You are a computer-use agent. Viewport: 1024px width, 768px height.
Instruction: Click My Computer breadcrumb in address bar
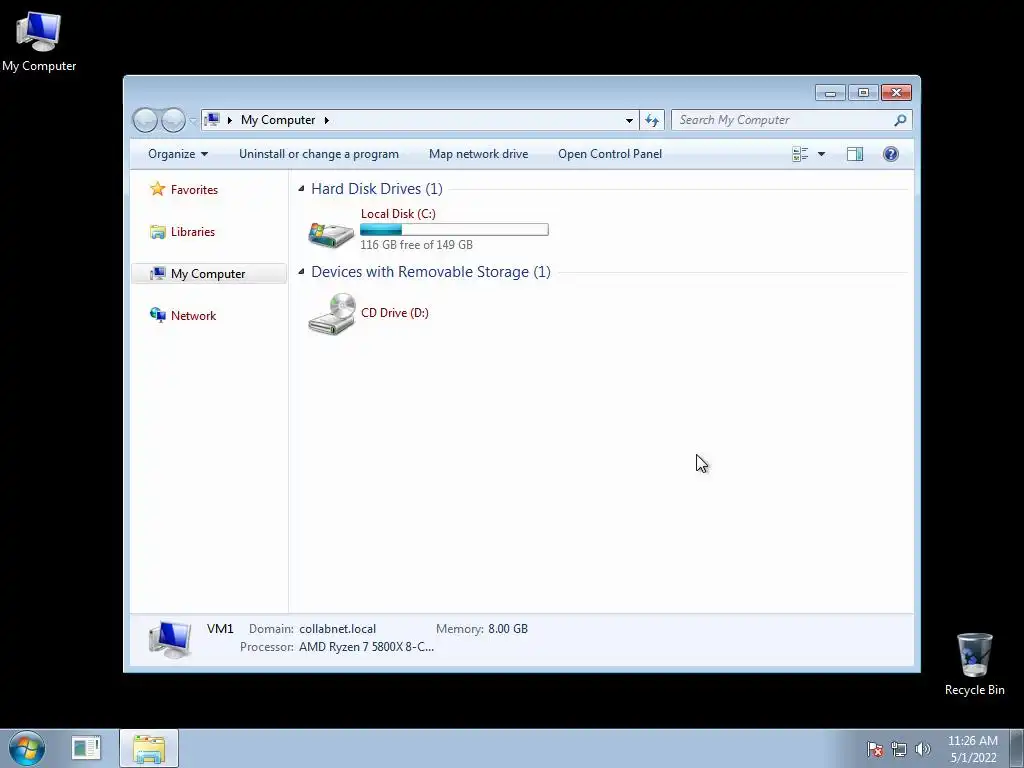[278, 120]
